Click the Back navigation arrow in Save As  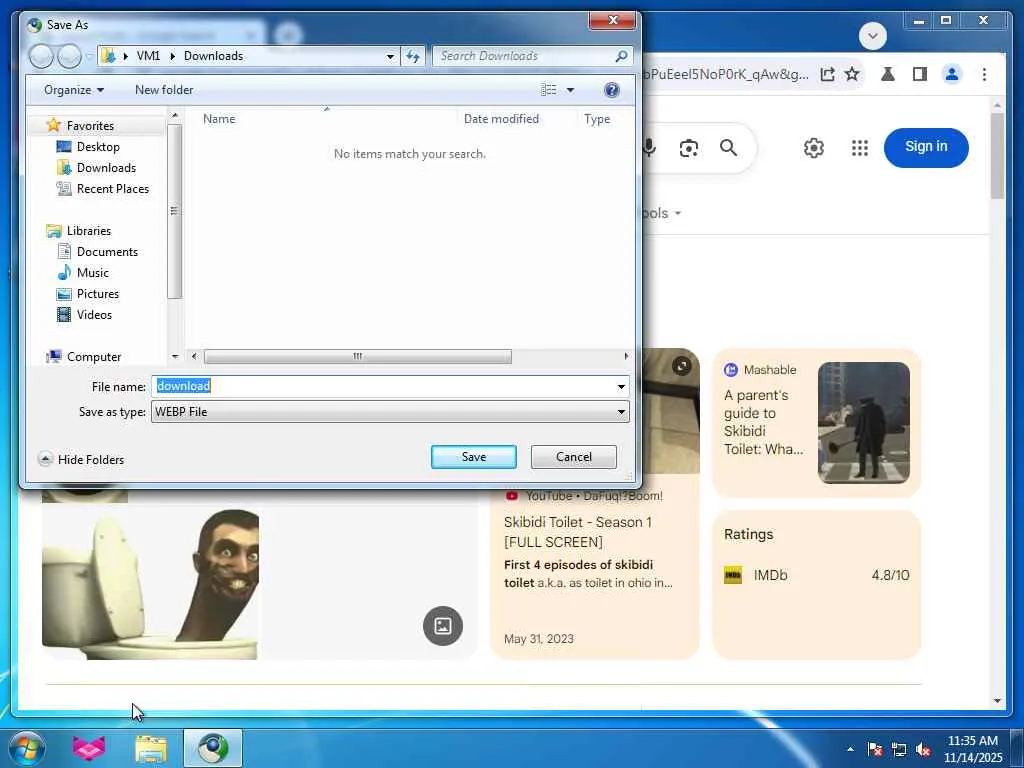[40, 56]
